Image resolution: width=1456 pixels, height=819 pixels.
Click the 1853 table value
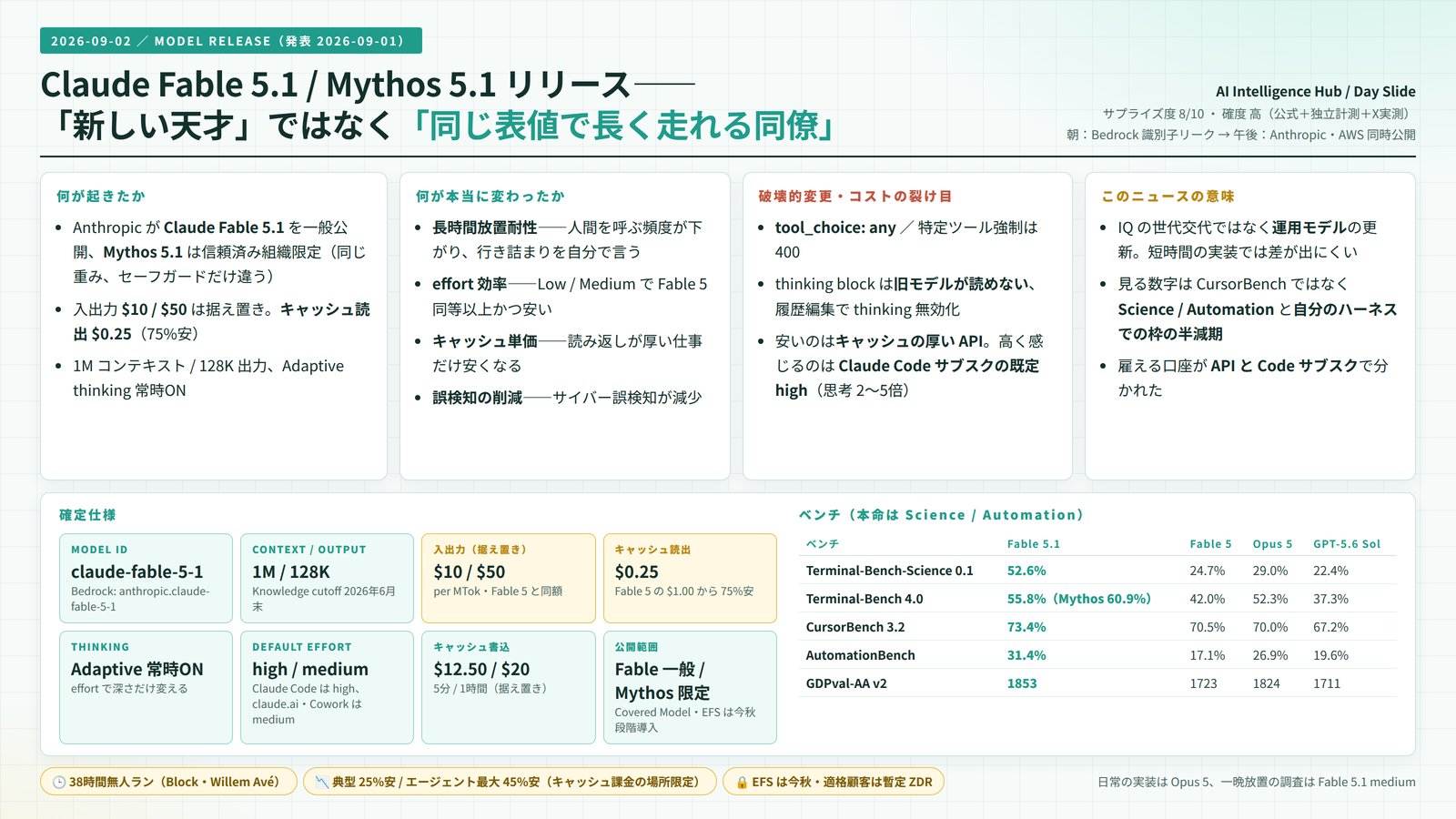pos(1022,683)
